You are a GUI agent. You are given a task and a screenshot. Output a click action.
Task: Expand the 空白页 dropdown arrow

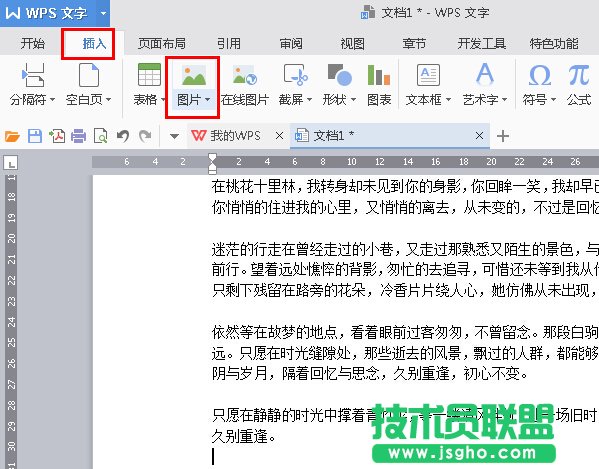point(108,100)
